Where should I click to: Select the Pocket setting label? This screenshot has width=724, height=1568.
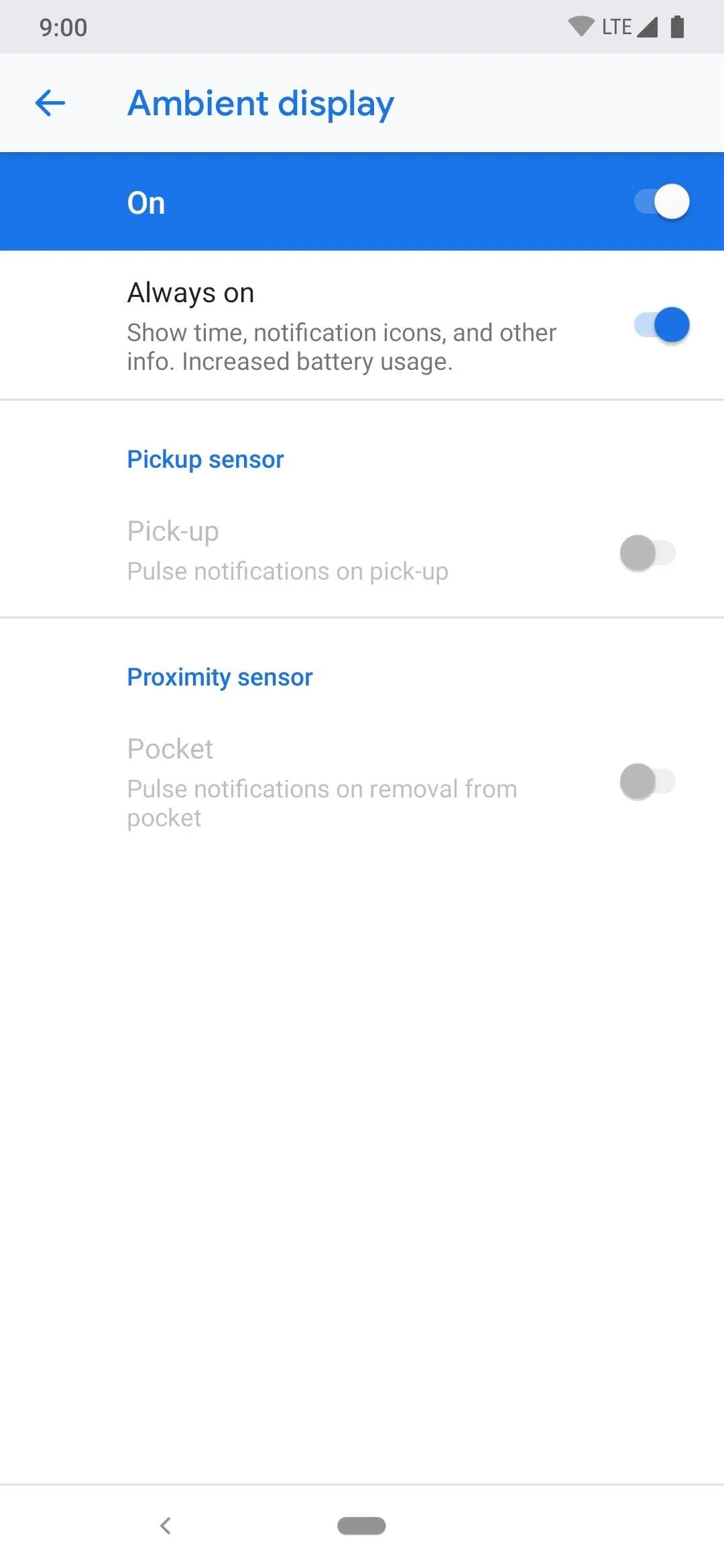(x=170, y=749)
